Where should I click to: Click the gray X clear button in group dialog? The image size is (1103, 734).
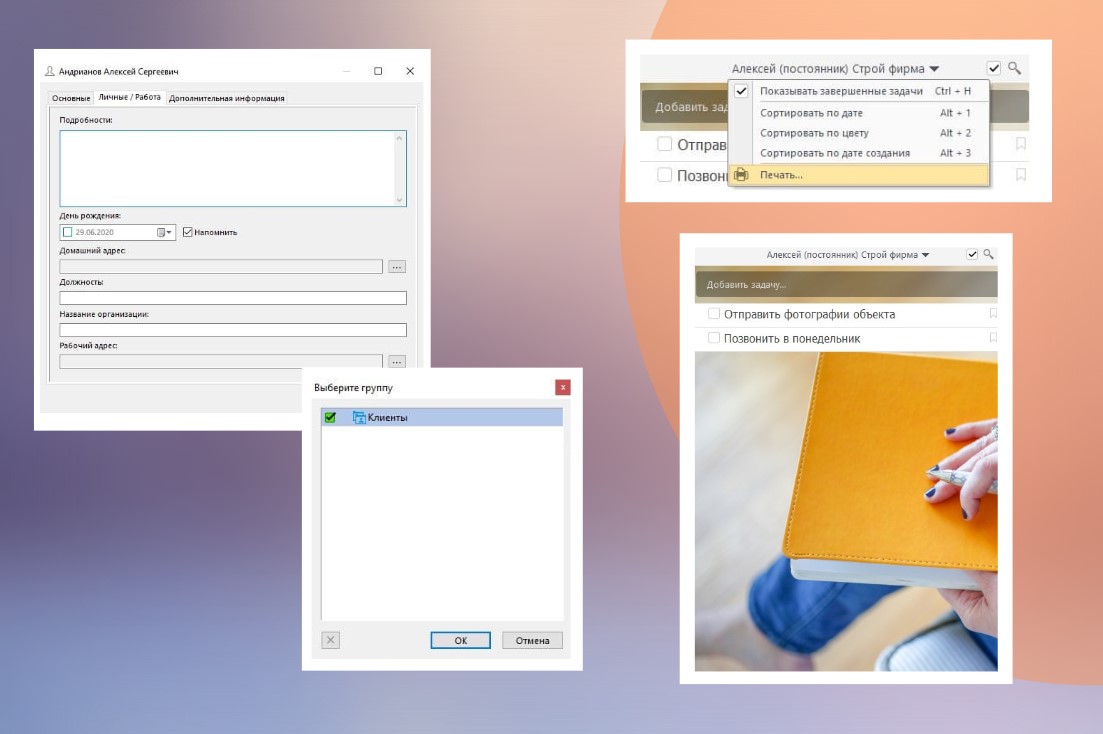click(331, 640)
